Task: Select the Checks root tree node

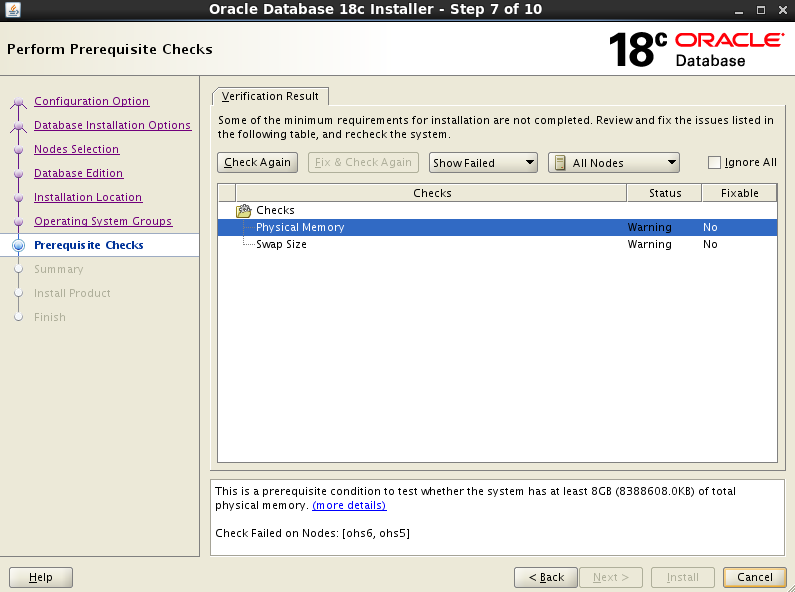Action: [x=275, y=210]
